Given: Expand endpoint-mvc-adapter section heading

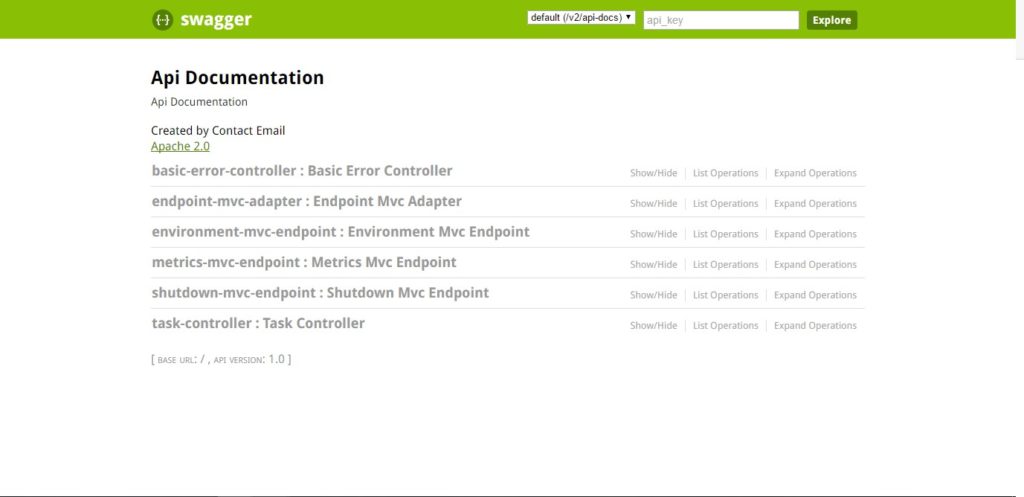Looking at the screenshot, I should 306,202.
